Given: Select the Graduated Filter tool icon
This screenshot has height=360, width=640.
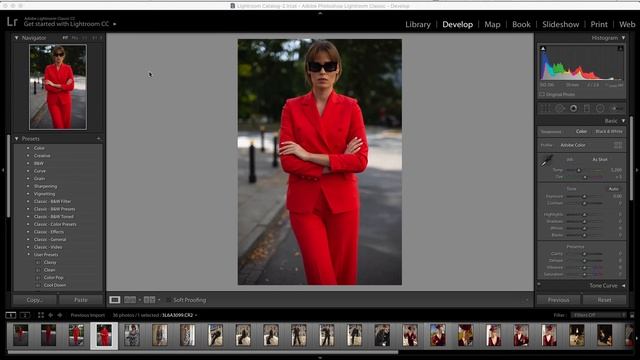Looking at the screenshot, I should (587, 108).
